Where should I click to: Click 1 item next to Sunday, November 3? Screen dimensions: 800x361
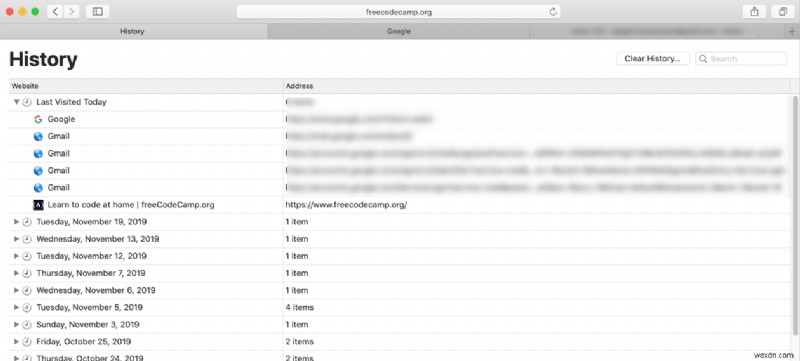[297, 324]
